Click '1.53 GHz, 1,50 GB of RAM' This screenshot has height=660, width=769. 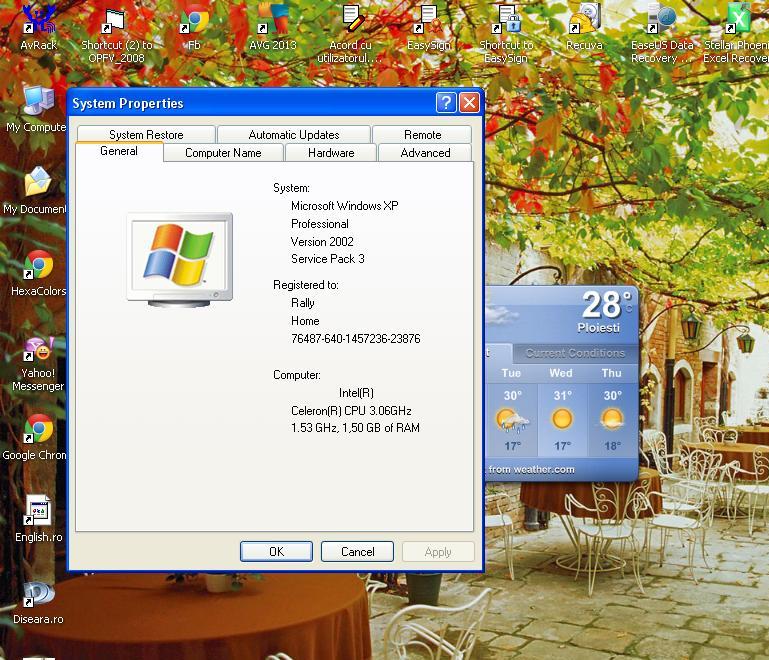point(355,428)
